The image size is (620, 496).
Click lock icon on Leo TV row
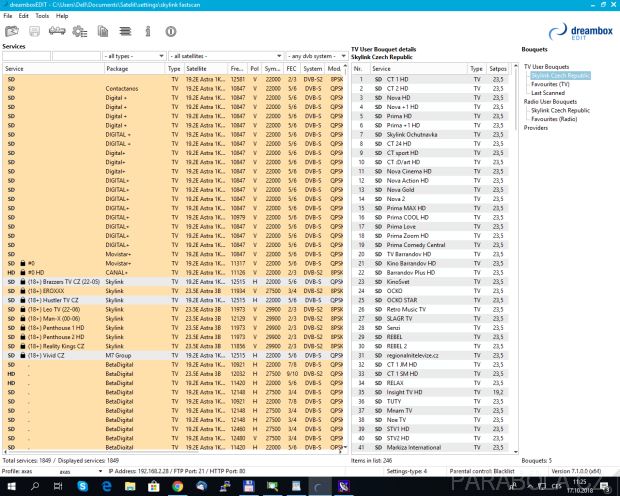pyautogui.click(x=23, y=309)
